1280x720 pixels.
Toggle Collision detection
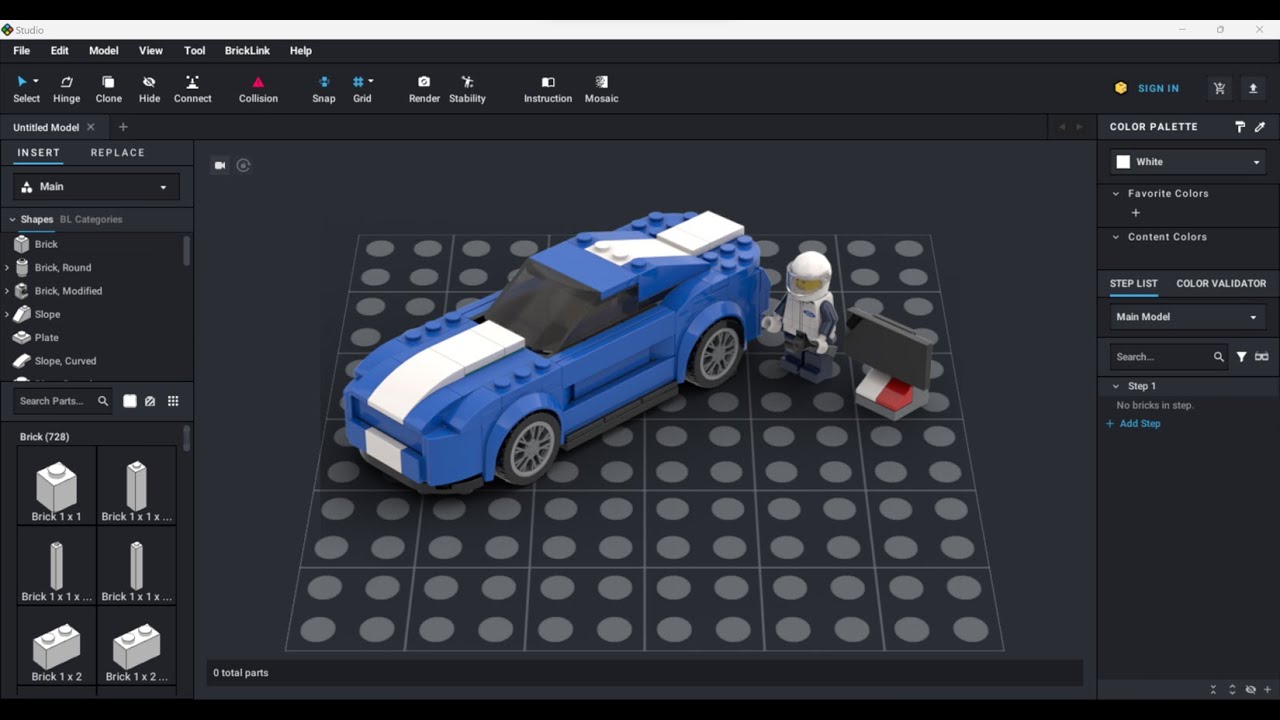(x=258, y=89)
